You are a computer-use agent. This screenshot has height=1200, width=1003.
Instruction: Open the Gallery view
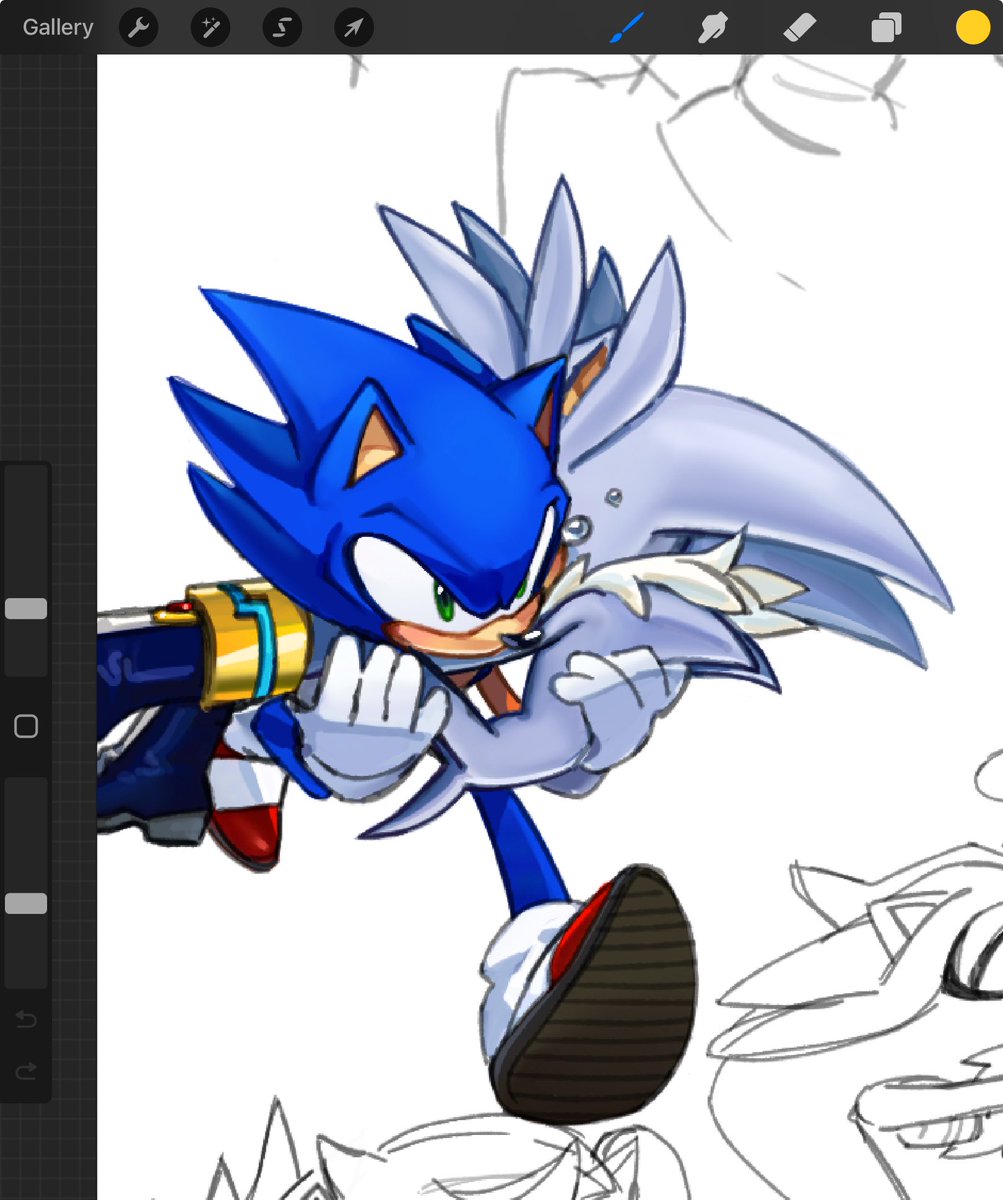coord(58,28)
